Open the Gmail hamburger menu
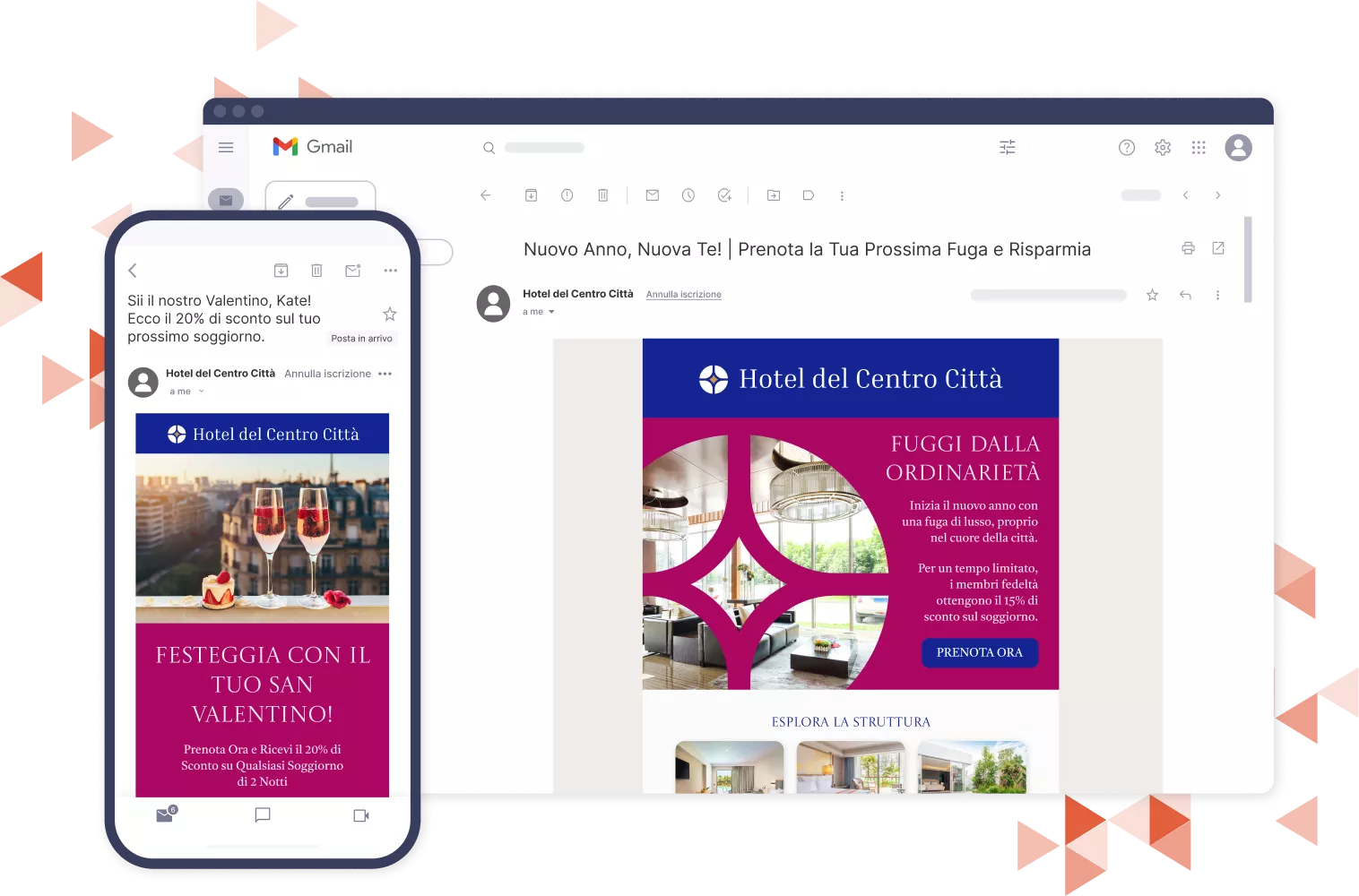1359x896 pixels. 225,147
